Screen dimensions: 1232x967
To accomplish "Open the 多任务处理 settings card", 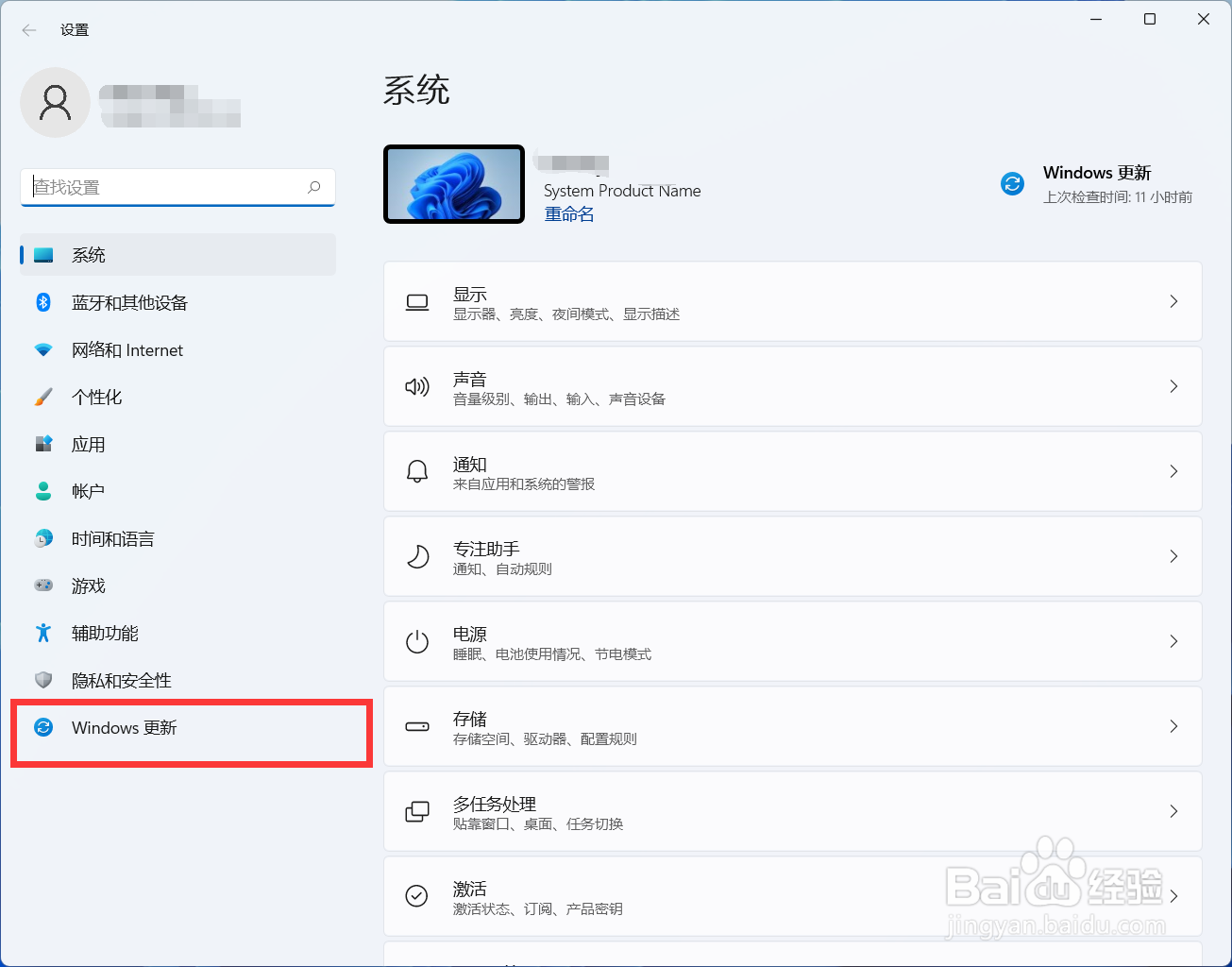I will [793, 811].
